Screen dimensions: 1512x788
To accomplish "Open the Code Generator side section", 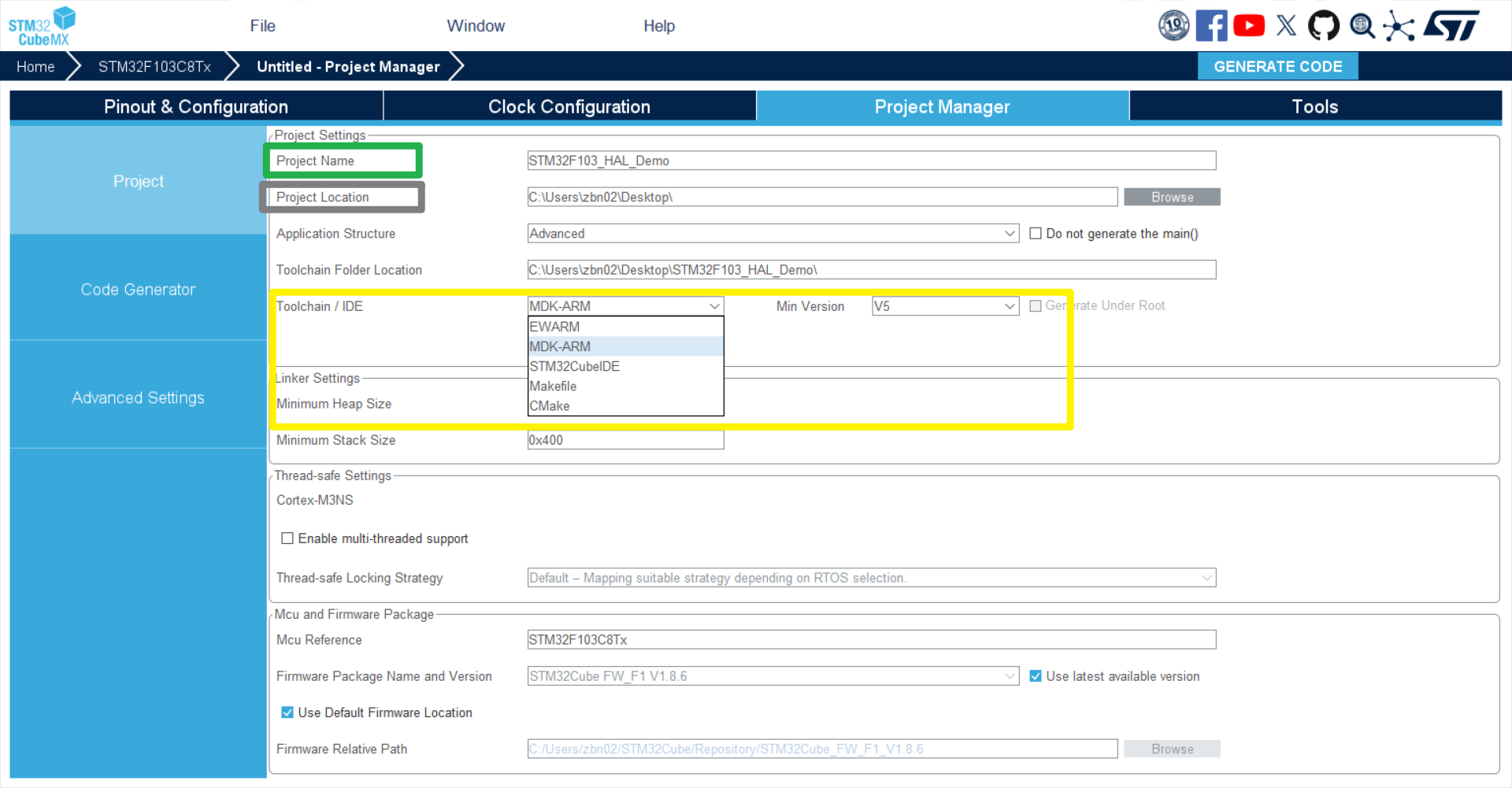I will (x=138, y=290).
